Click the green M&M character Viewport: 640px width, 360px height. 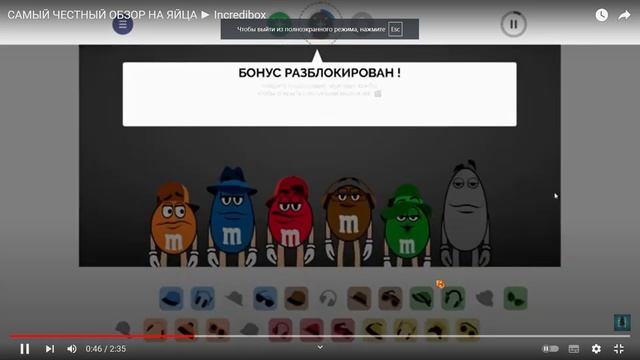pyautogui.click(x=406, y=226)
